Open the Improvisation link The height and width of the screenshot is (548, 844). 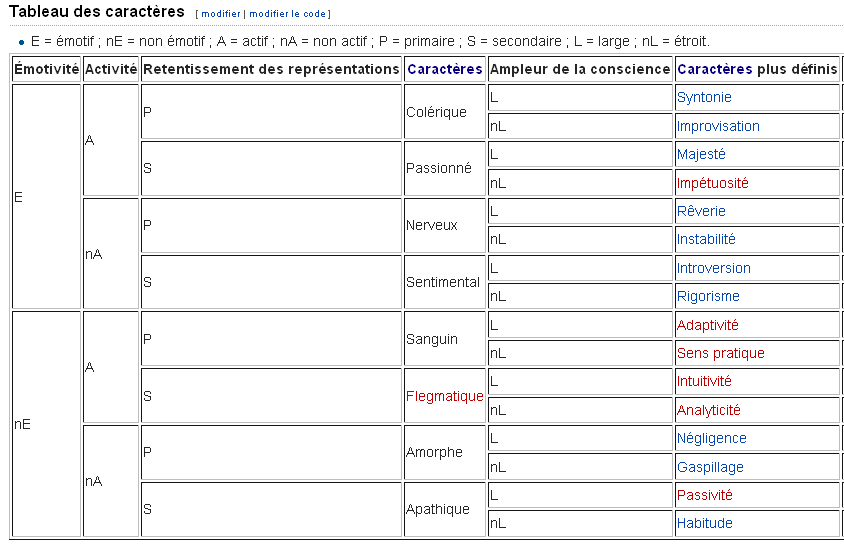coord(718,127)
